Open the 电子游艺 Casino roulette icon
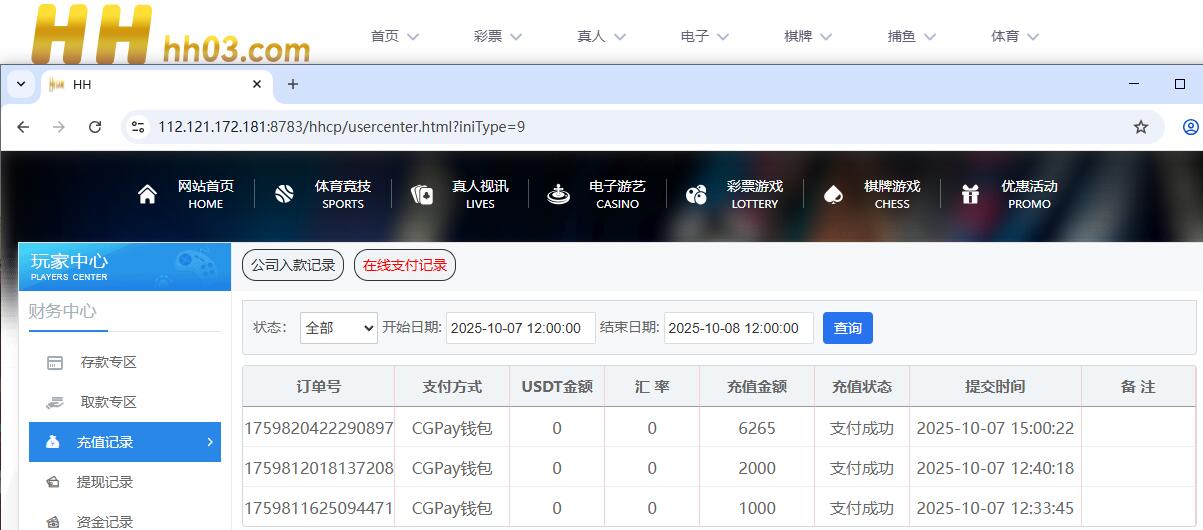This screenshot has height=530, width=1203. point(559,194)
